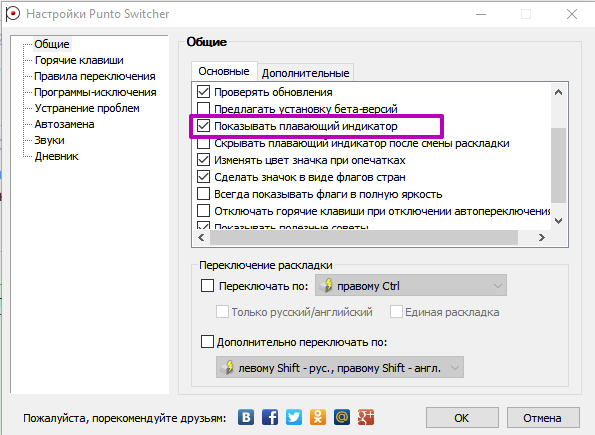Uncheck Показывать плавающий индикатор
The height and width of the screenshot is (435, 595).
tap(203, 126)
